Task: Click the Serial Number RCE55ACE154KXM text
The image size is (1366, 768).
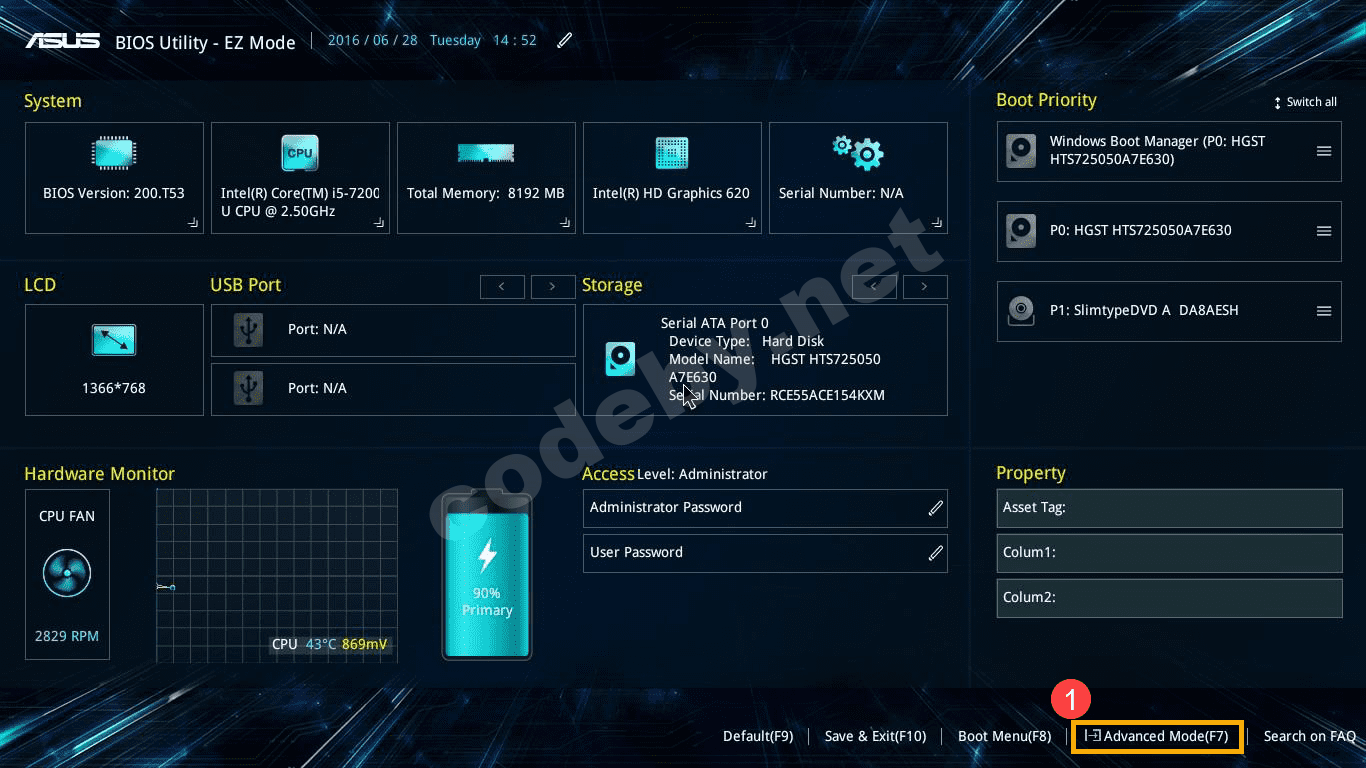Action: click(777, 395)
